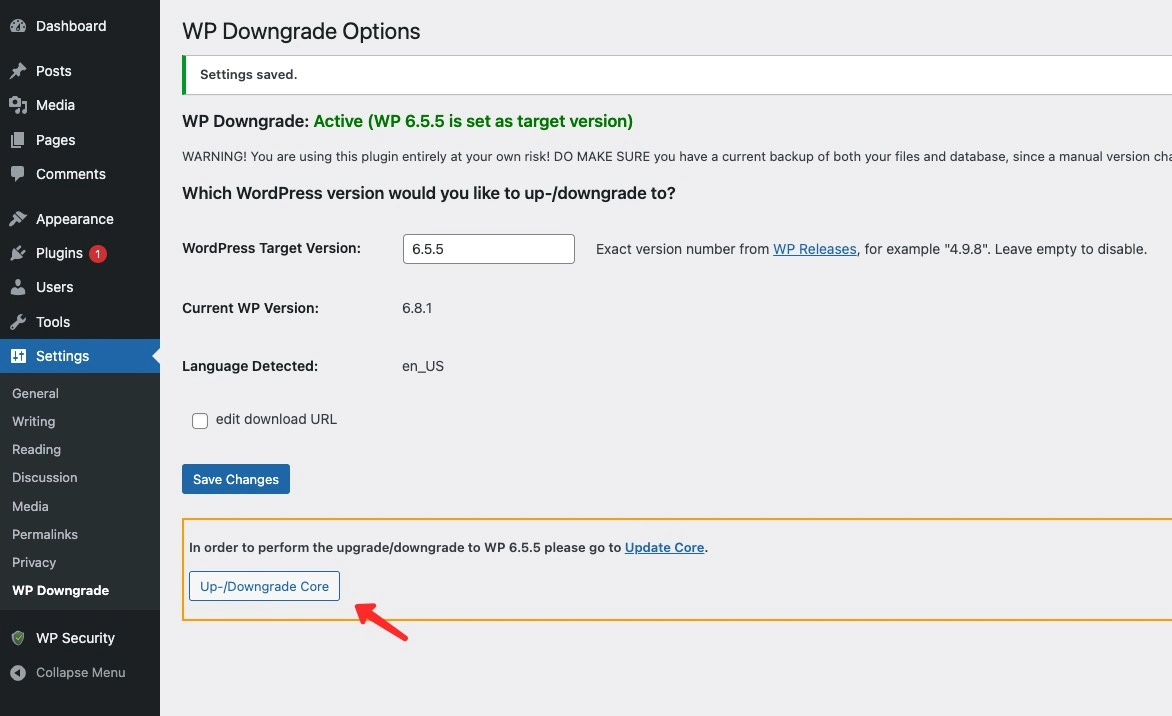Follow the Update Core link
This screenshot has height=716, width=1172.
pos(664,547)
